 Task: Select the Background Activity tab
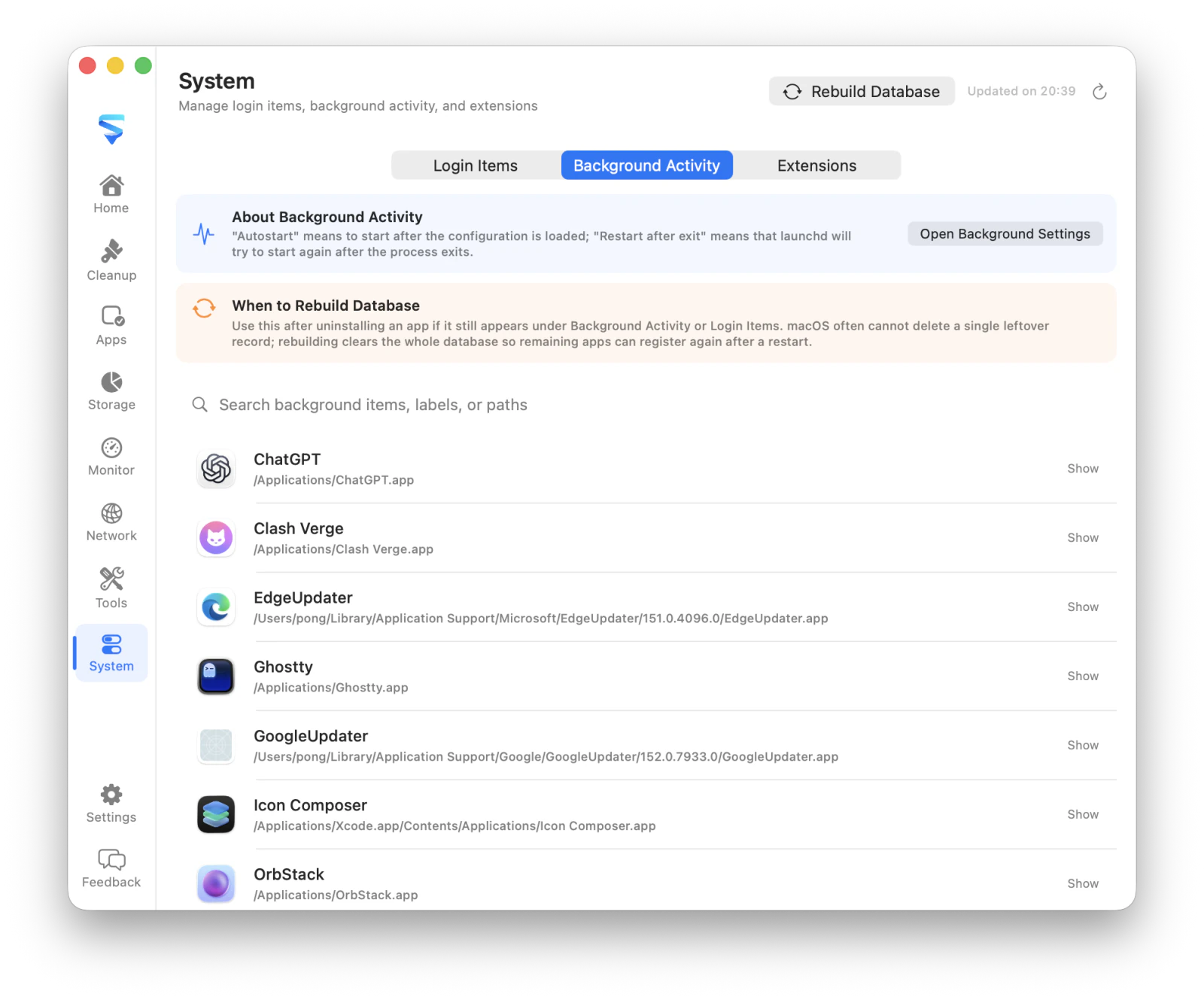pyautogui.click(x=647, y=166)
